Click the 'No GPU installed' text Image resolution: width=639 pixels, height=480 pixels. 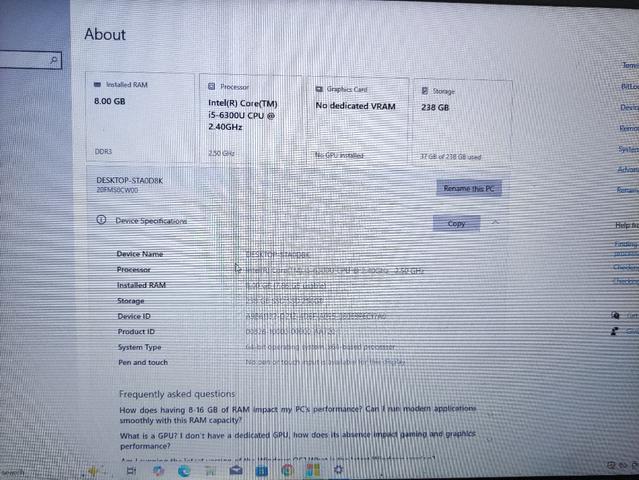click(x=339, y=155)
